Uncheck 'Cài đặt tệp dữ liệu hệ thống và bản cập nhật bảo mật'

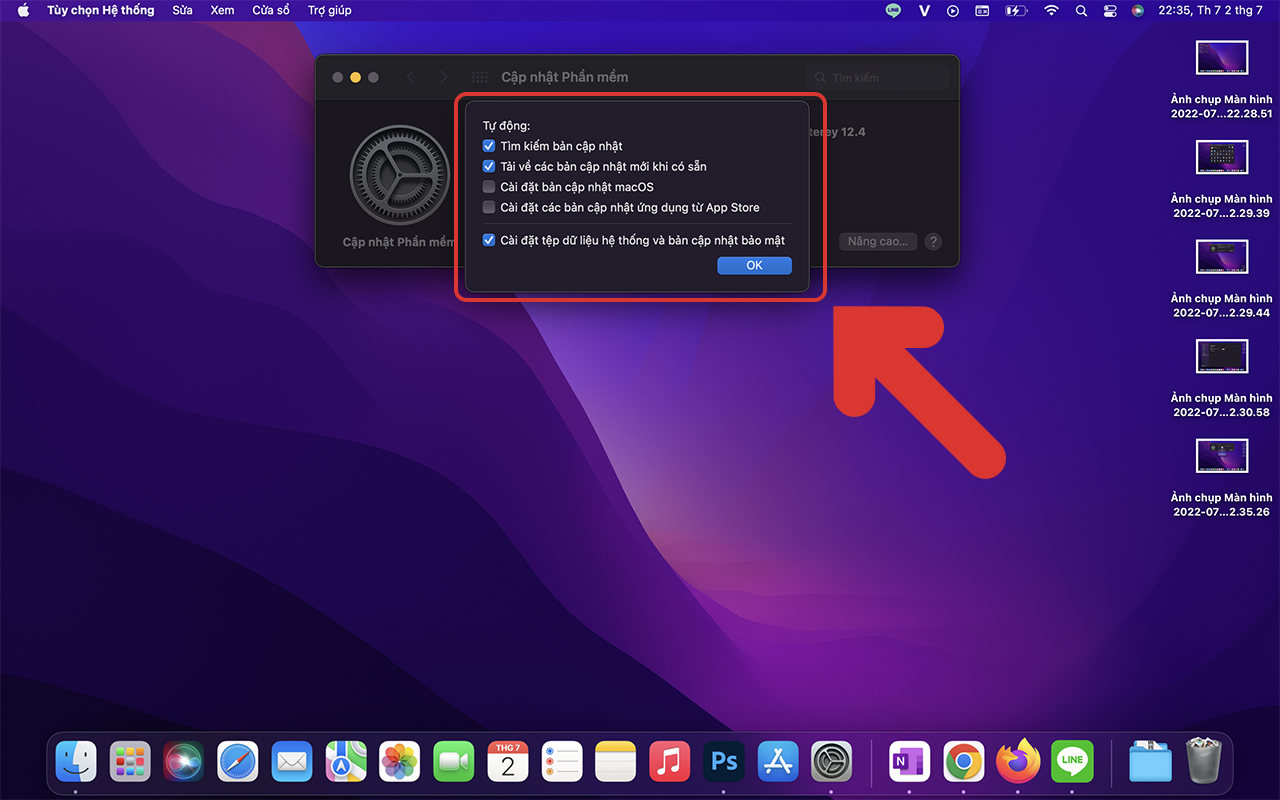(489, 240)
